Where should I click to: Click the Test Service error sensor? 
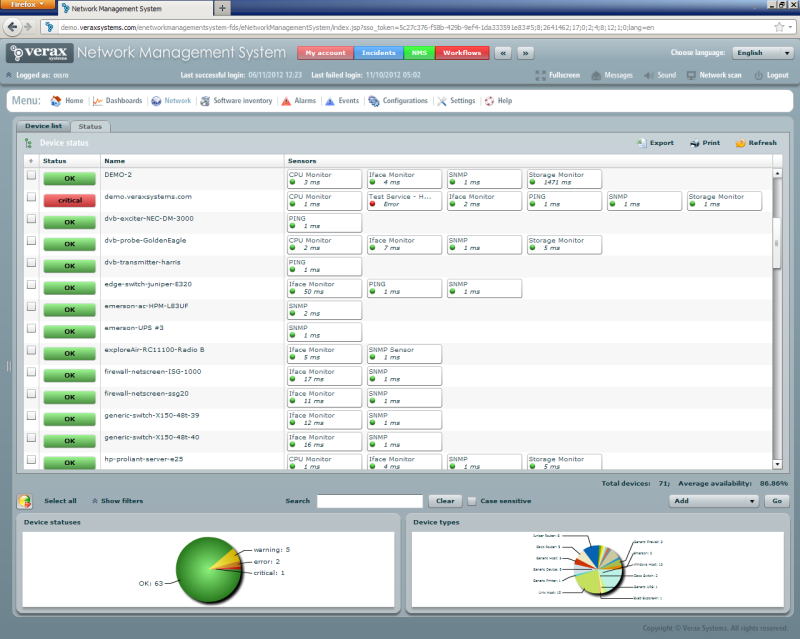(x=405, y=201)
